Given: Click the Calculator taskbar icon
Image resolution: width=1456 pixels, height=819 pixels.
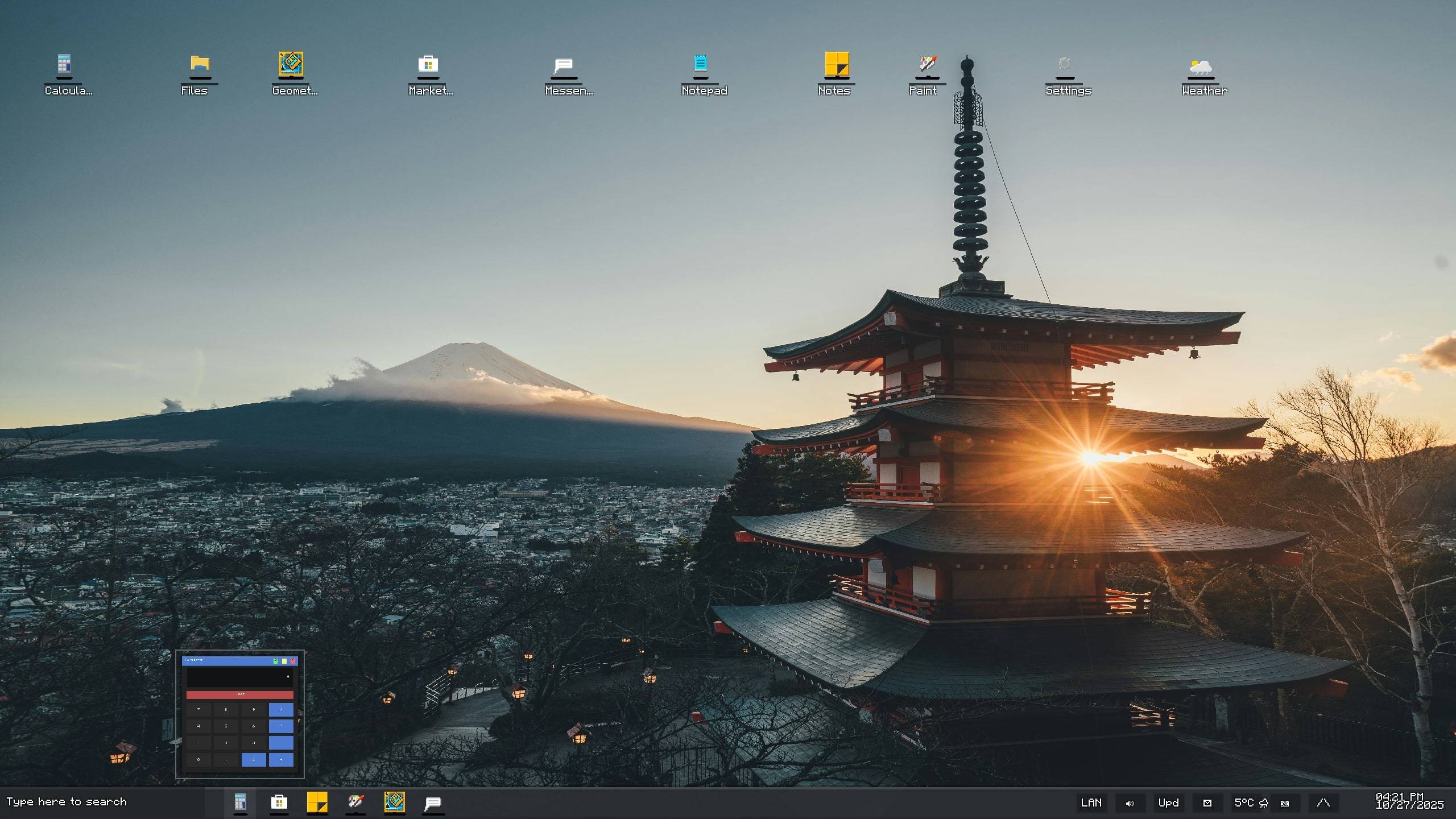Looking at the screenshot, I should 240,803.
